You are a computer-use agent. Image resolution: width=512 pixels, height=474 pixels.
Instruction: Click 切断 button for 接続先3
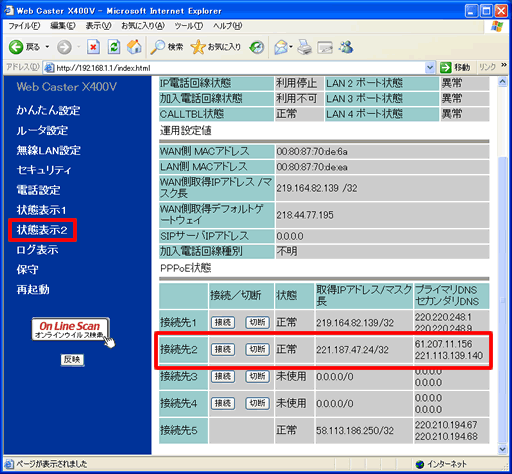pyautogui.click(x=257, y=376)
